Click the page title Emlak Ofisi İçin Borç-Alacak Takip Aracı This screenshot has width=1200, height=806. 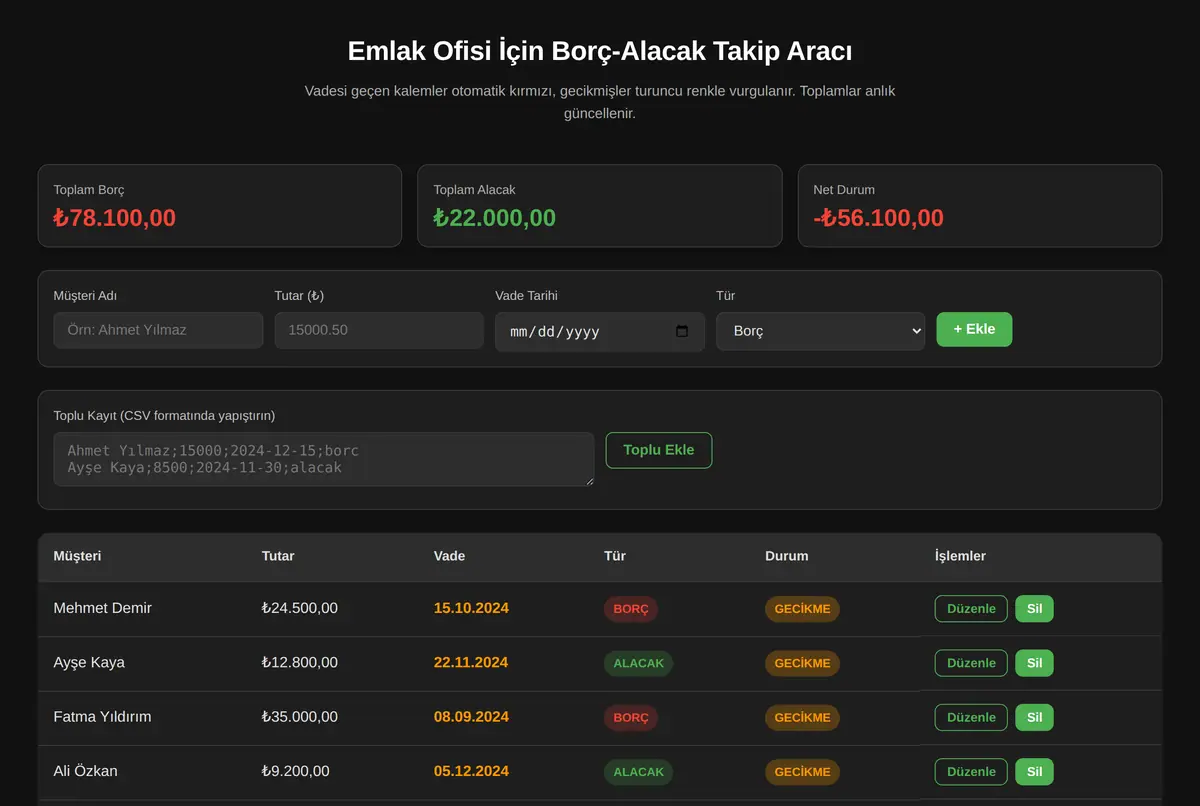(600, 51)
